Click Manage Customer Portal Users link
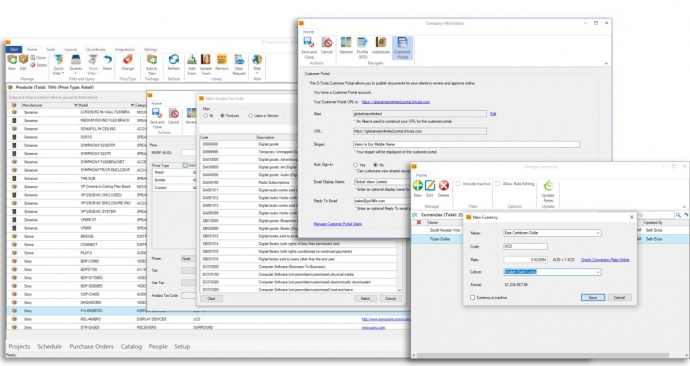Viewport: 690px width, 366px height. tap(338, 224)
